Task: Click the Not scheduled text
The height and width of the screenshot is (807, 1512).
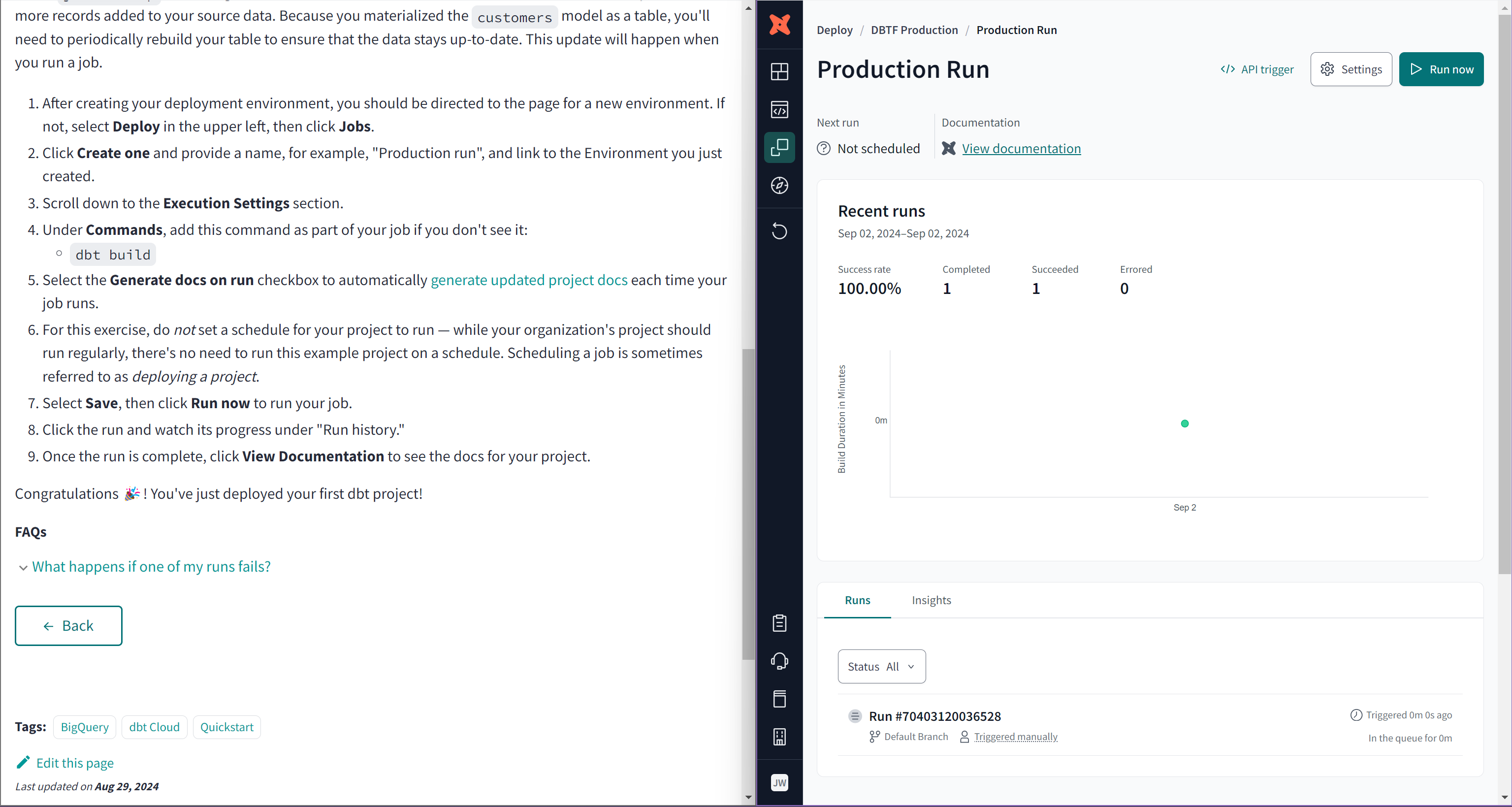Action: [878, 149]
